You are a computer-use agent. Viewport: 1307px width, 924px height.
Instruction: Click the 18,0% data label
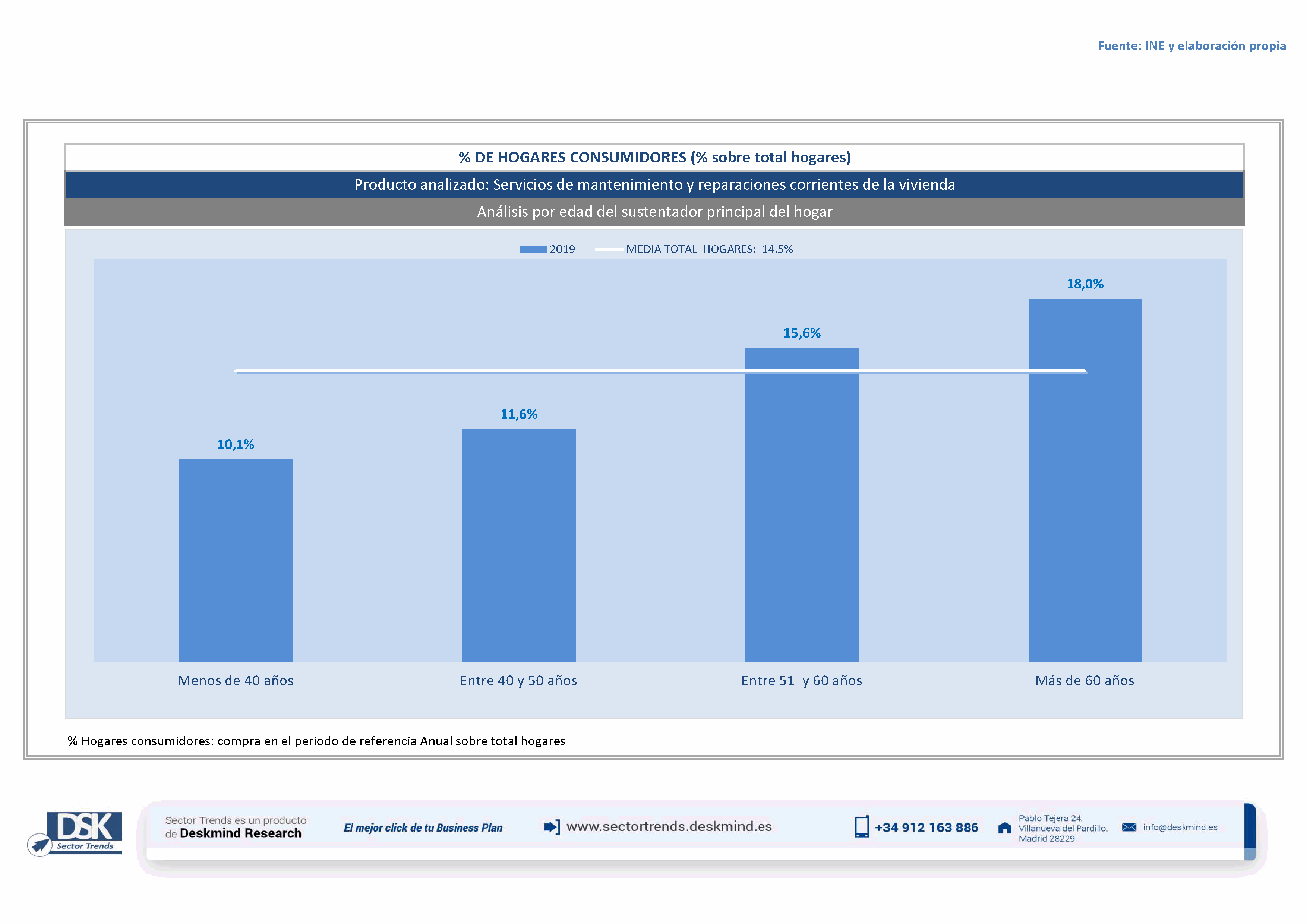pyautogui.click(x=1085, y=284)
